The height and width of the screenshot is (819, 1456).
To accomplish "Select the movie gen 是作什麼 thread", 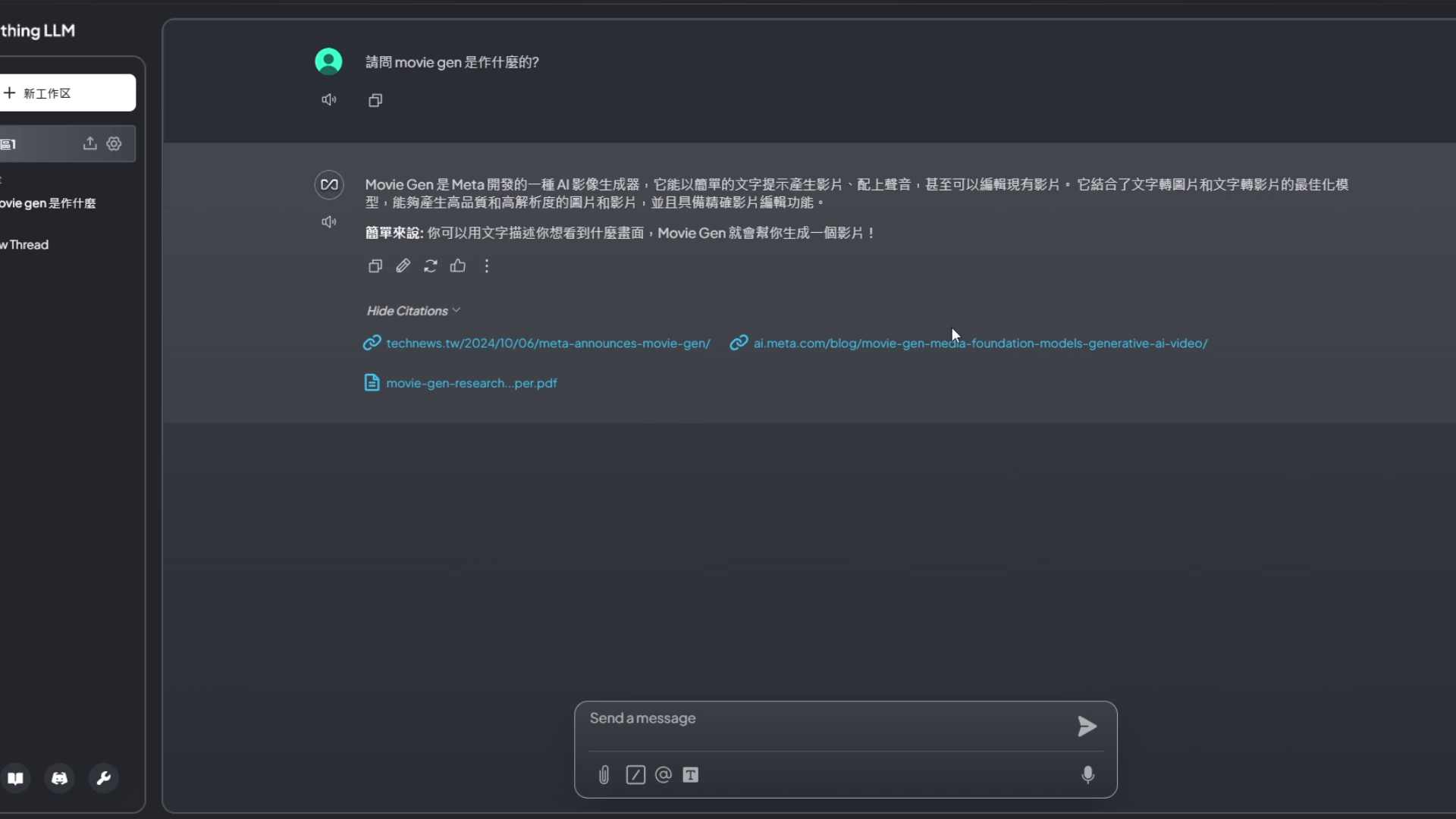I will [48, 203].
